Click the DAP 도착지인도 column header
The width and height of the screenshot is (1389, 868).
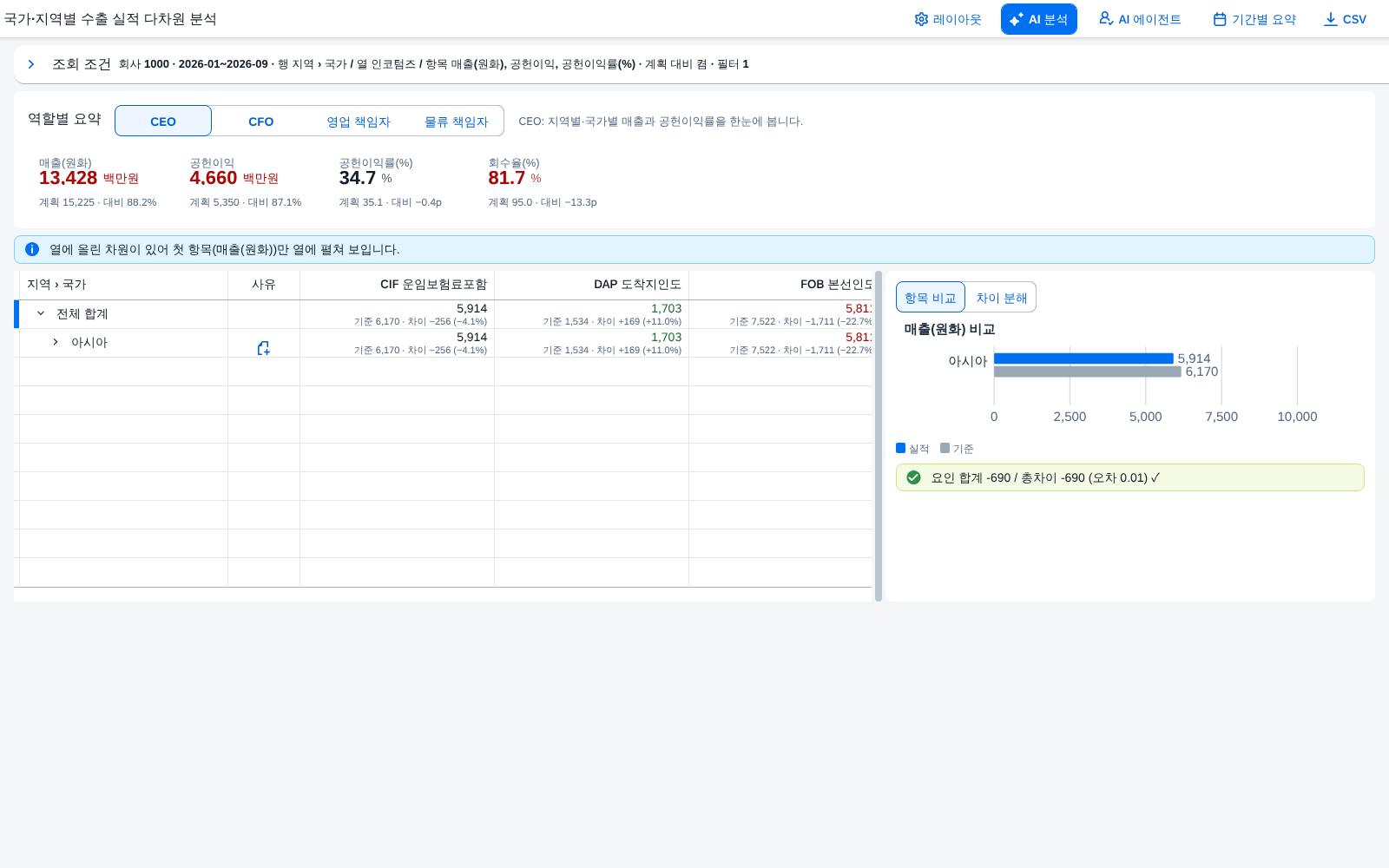click(x=591, y=285)
